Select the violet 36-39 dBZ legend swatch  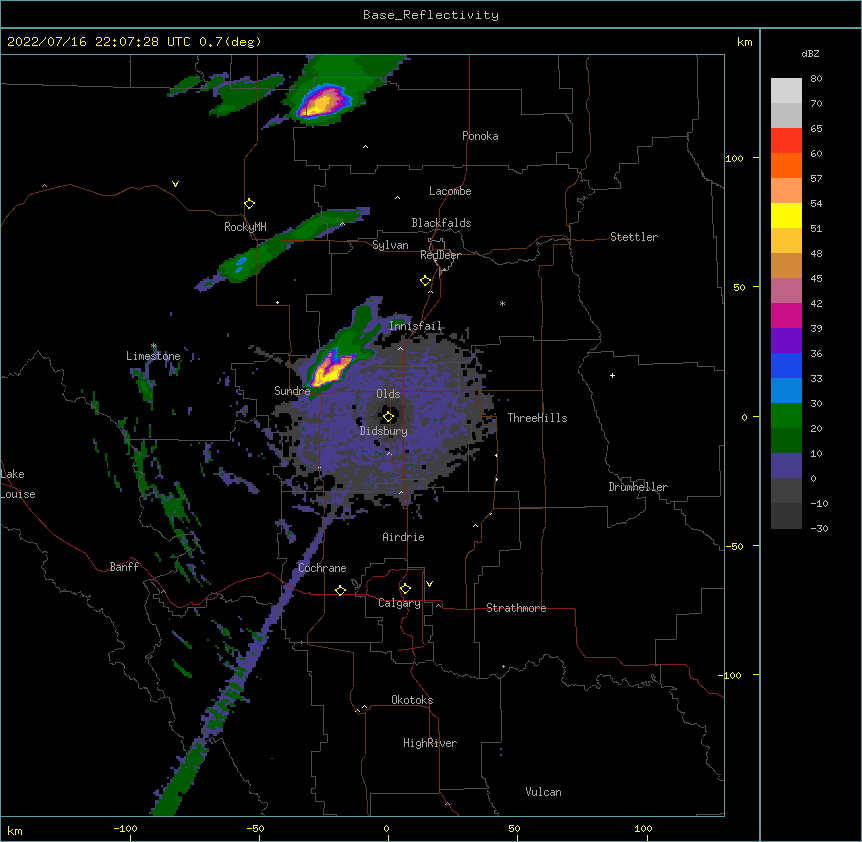click(x=786, y=341)
